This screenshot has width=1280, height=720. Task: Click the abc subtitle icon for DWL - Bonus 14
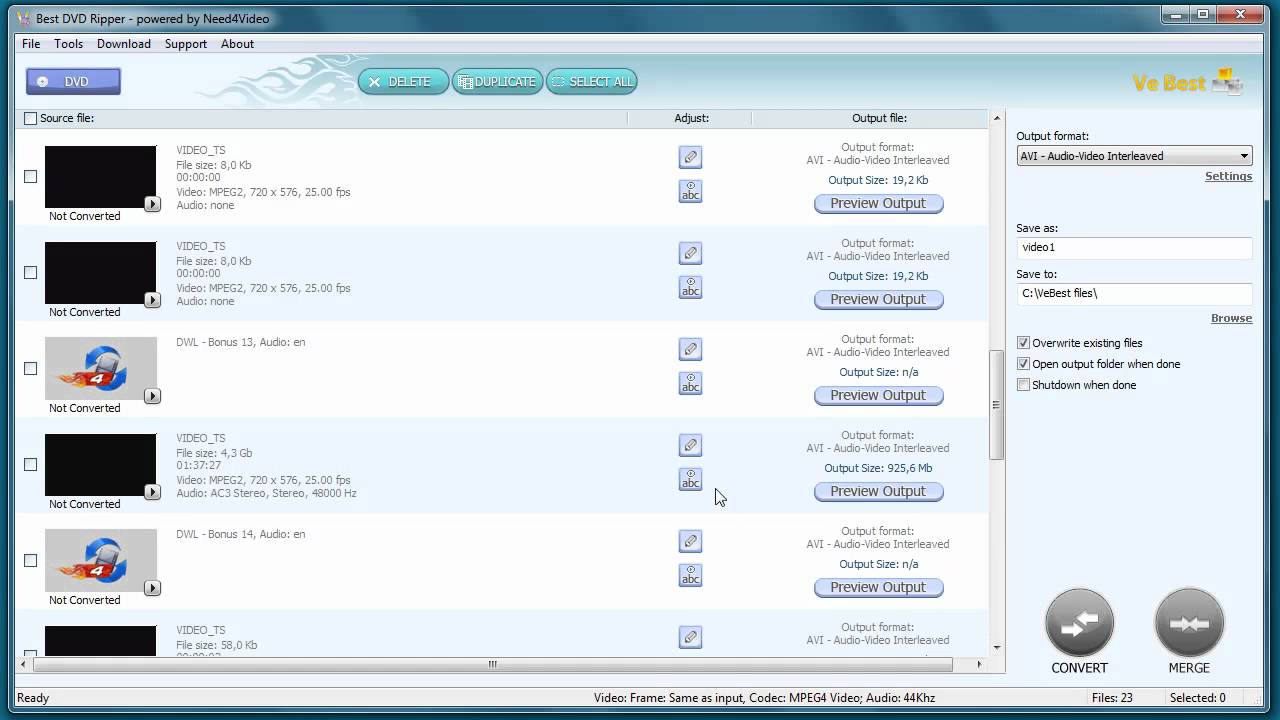[690, 575]
